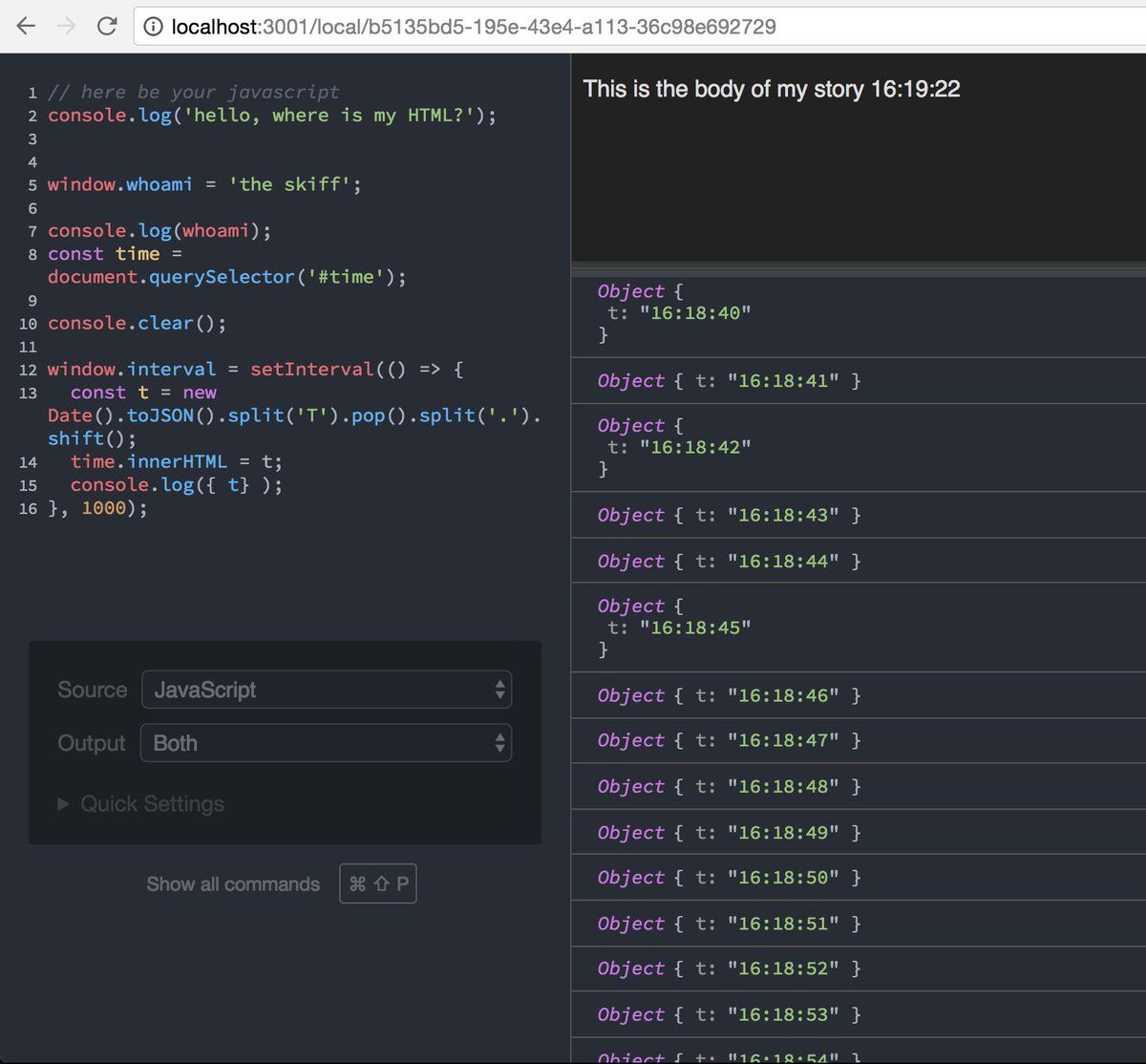Expand the Quick Settings section

click(141, 804)
